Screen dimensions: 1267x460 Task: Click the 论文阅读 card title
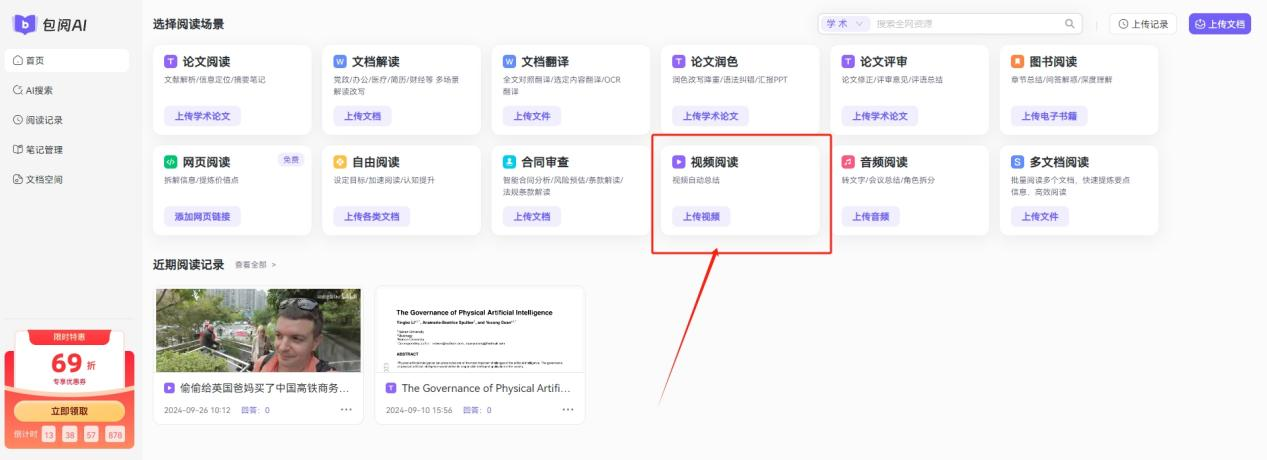click(206, 62)
